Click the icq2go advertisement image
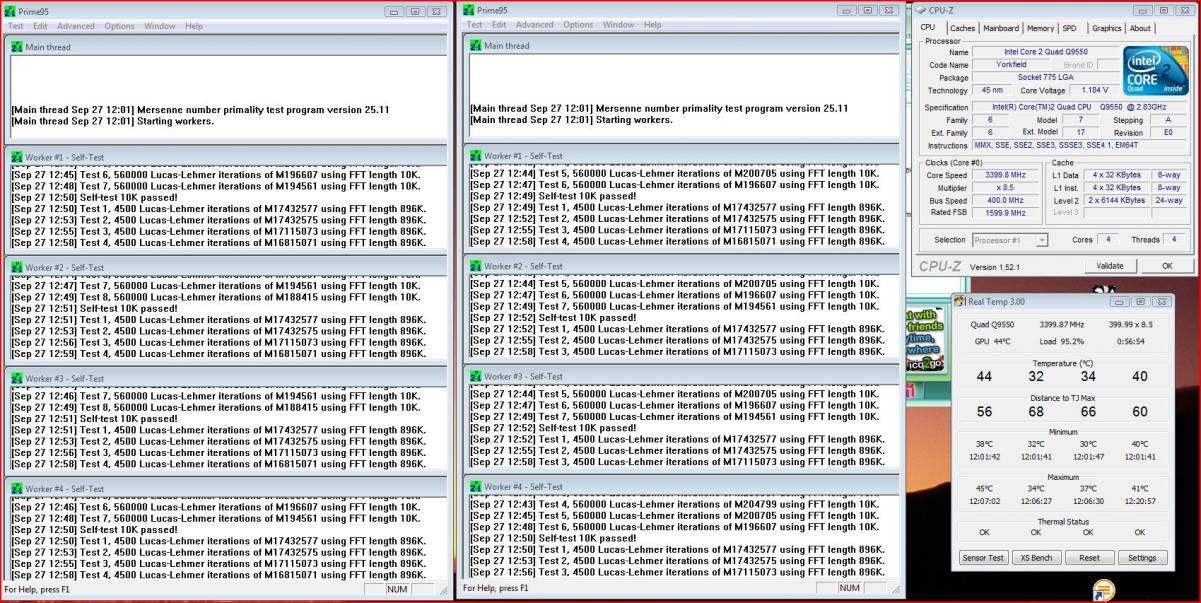This screenshot has height=603, width=1201. pyautogui.click(x=926, y=341)
